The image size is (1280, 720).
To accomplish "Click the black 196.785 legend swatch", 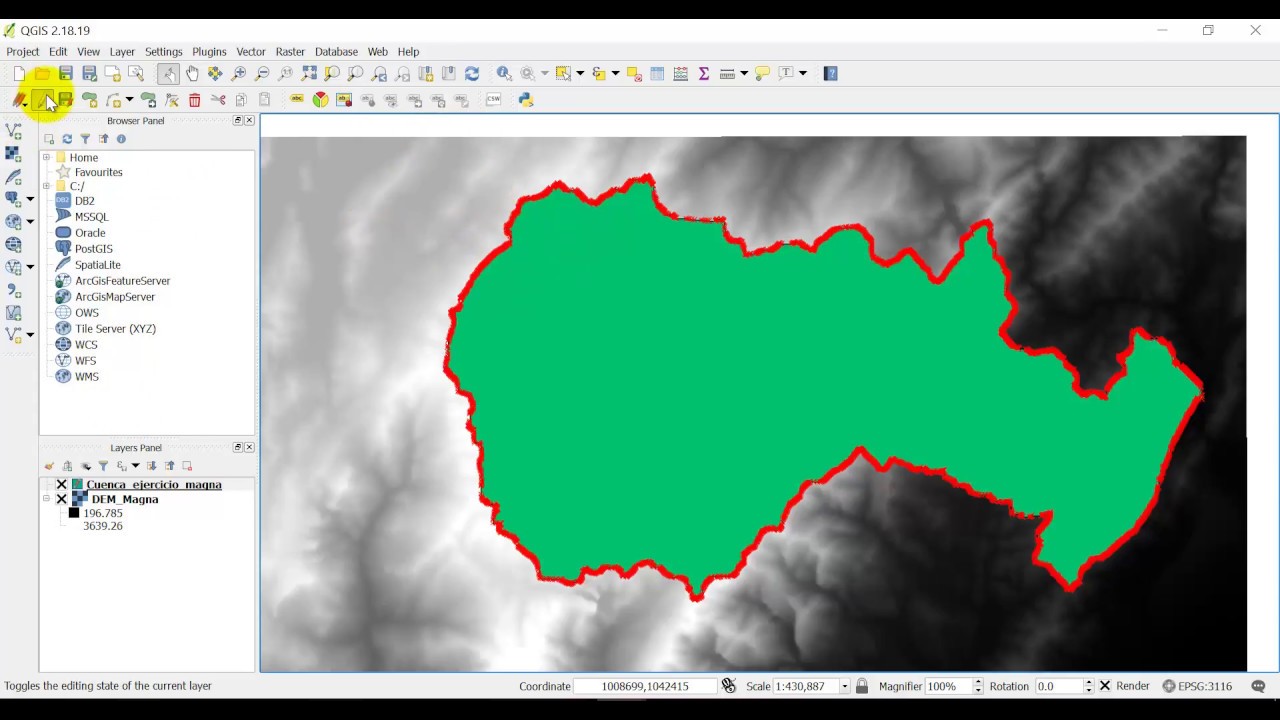I will pyautogui.click(x=73, y=513).
